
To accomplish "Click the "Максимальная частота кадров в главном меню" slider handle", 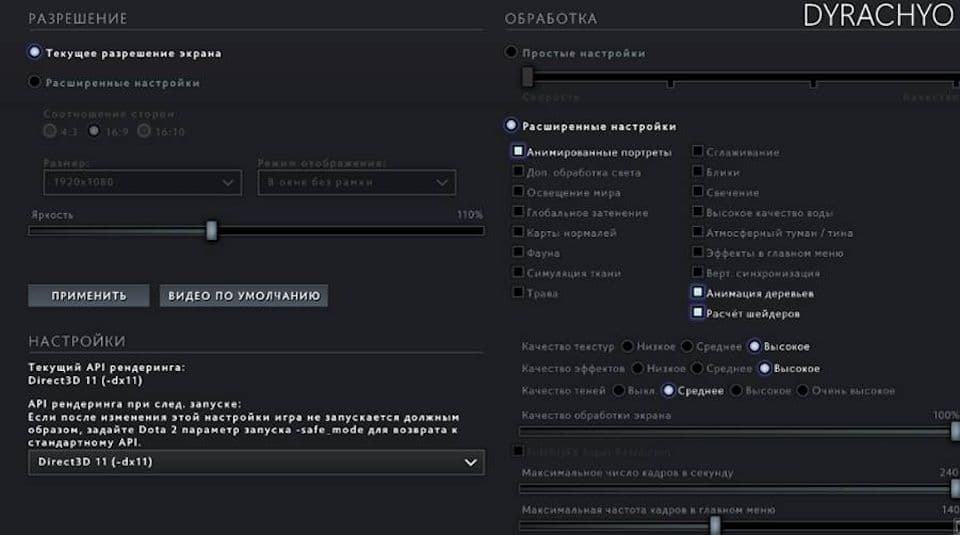I will [714, 524].
